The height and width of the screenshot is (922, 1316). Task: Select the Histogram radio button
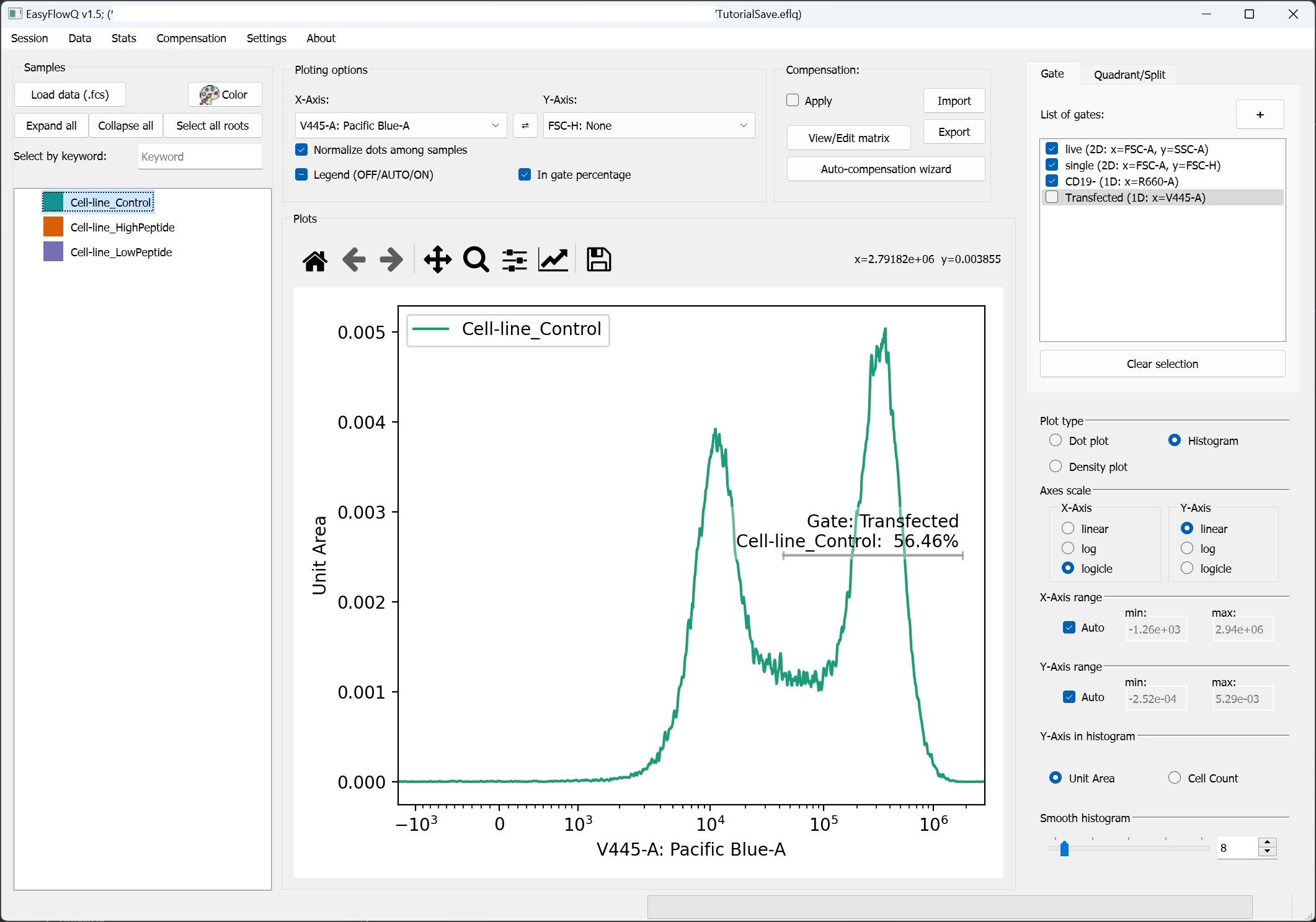click(x=1175, y=441)
